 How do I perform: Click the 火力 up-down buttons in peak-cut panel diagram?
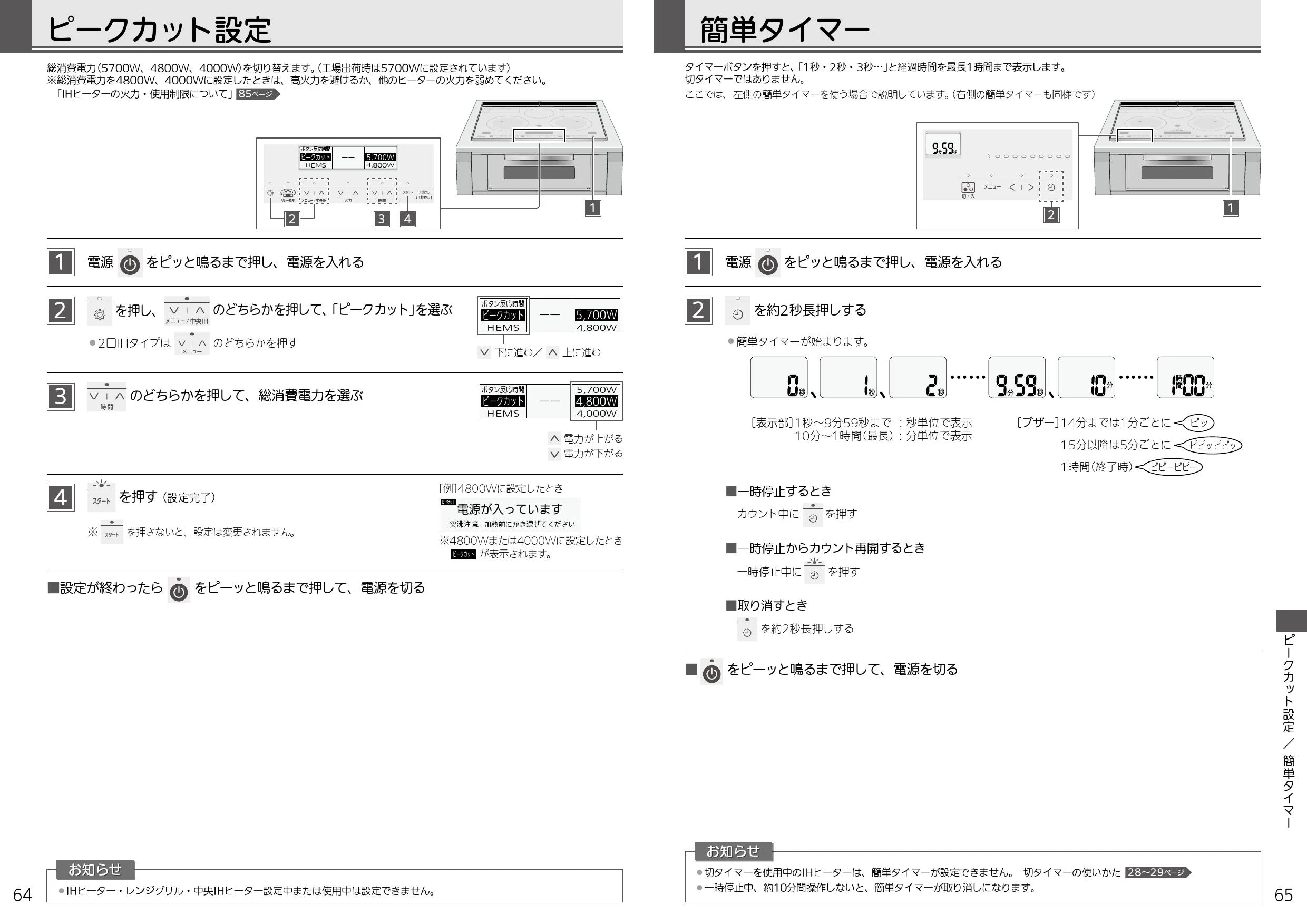348,193
